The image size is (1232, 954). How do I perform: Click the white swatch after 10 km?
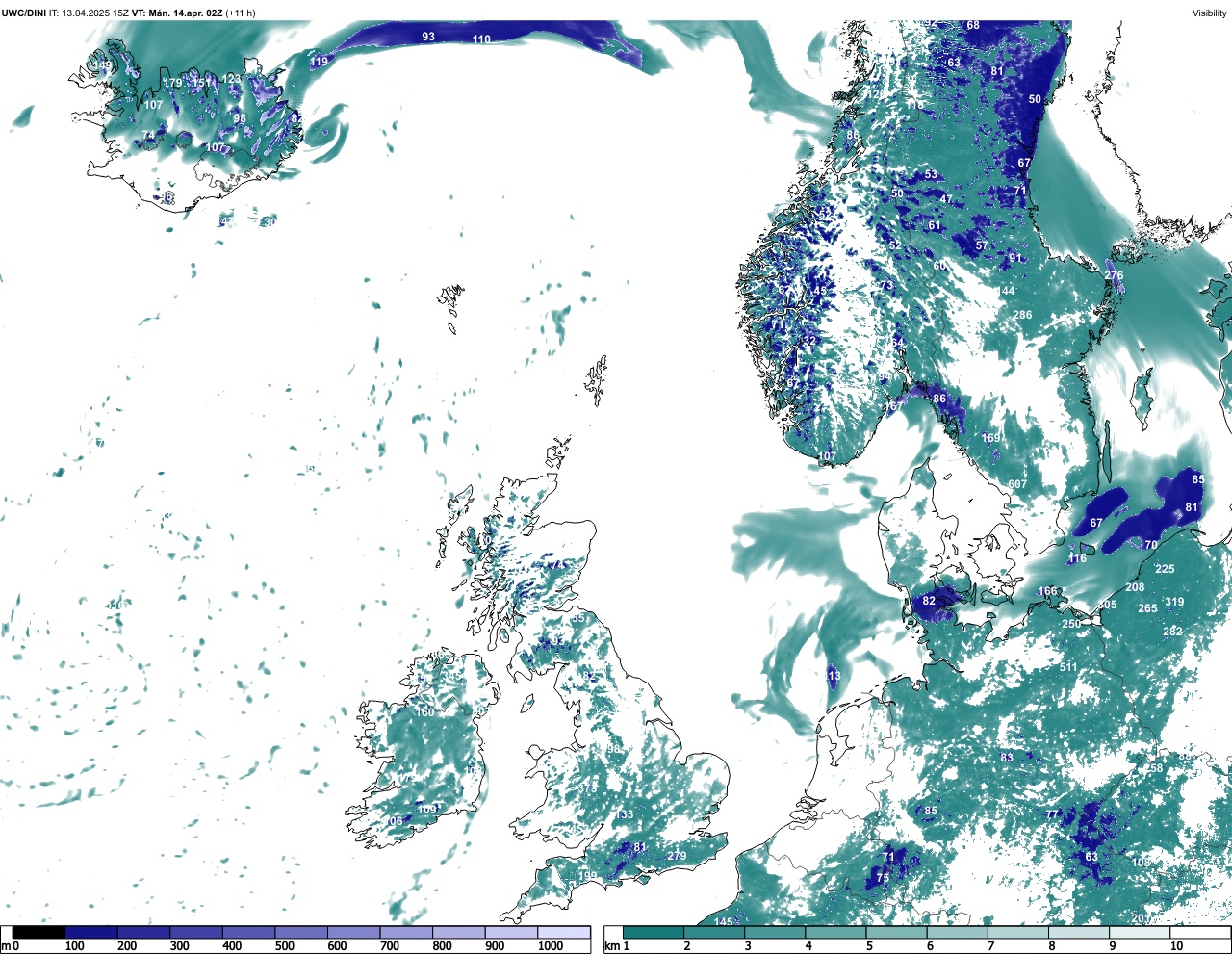[1201, 932]
